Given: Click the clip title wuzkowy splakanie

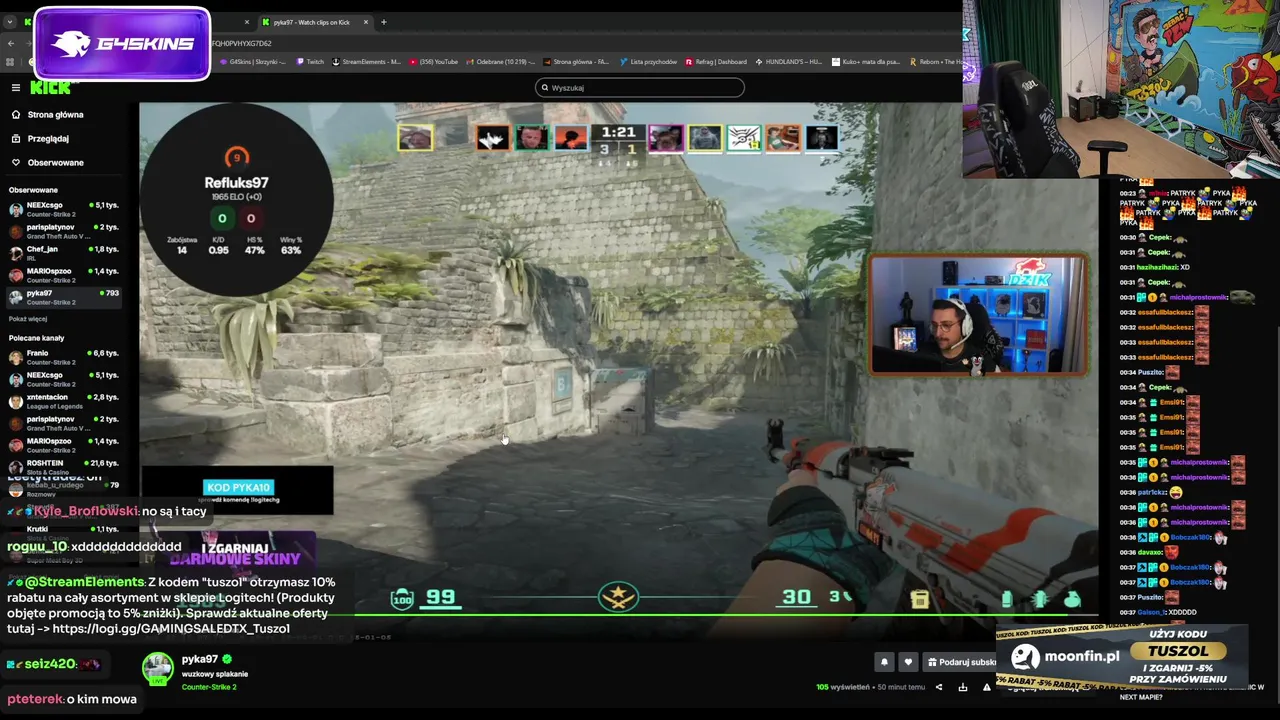Looking at the screenshot, I should [215, 674].
